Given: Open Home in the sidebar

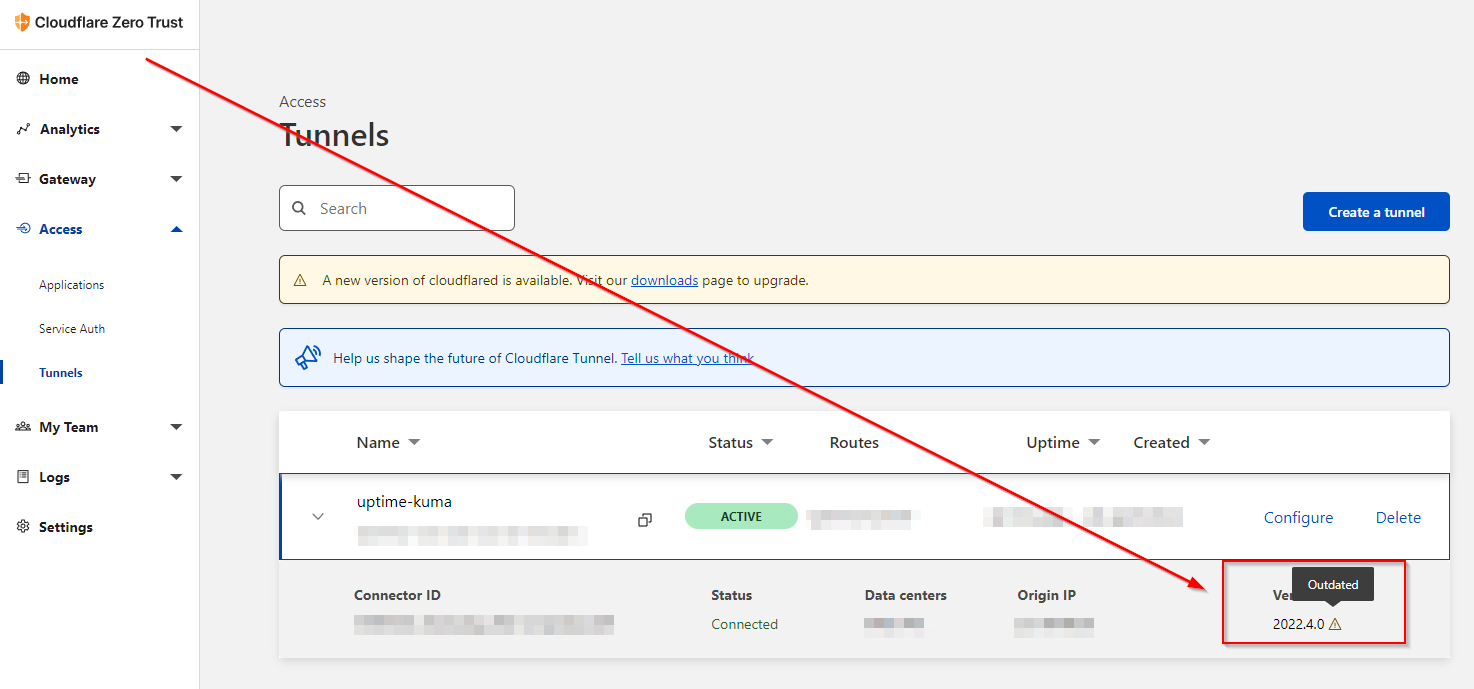Looking at the screenshot, I should 59,79.
